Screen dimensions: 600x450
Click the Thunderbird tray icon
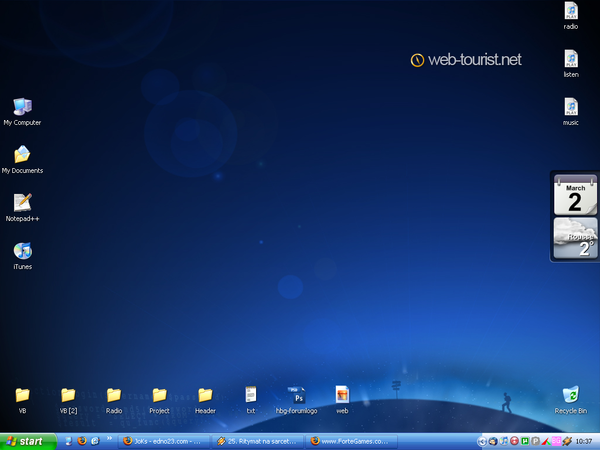[x=493, y=442]
